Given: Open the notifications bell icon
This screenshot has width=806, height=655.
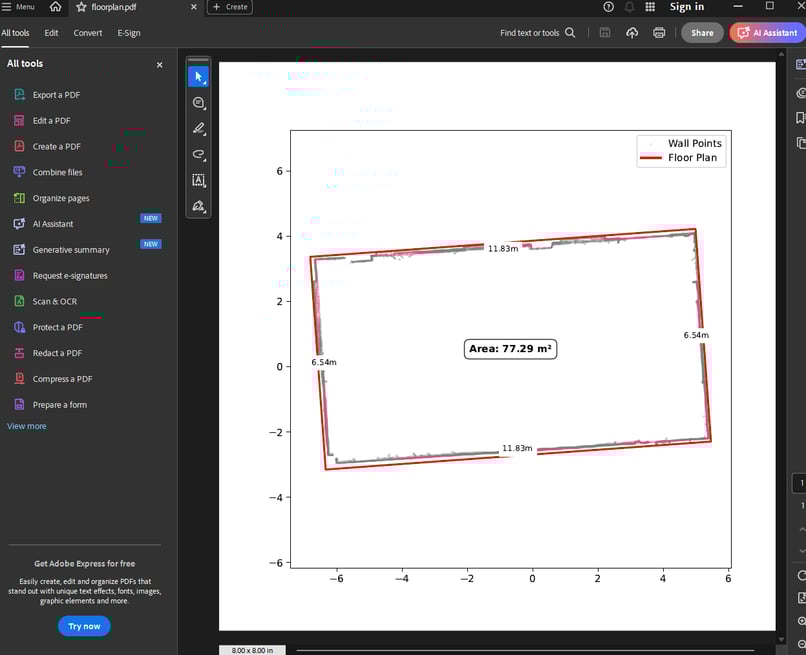Looking at the screenshot, I should pyautogui.click(x=629, y=7).
